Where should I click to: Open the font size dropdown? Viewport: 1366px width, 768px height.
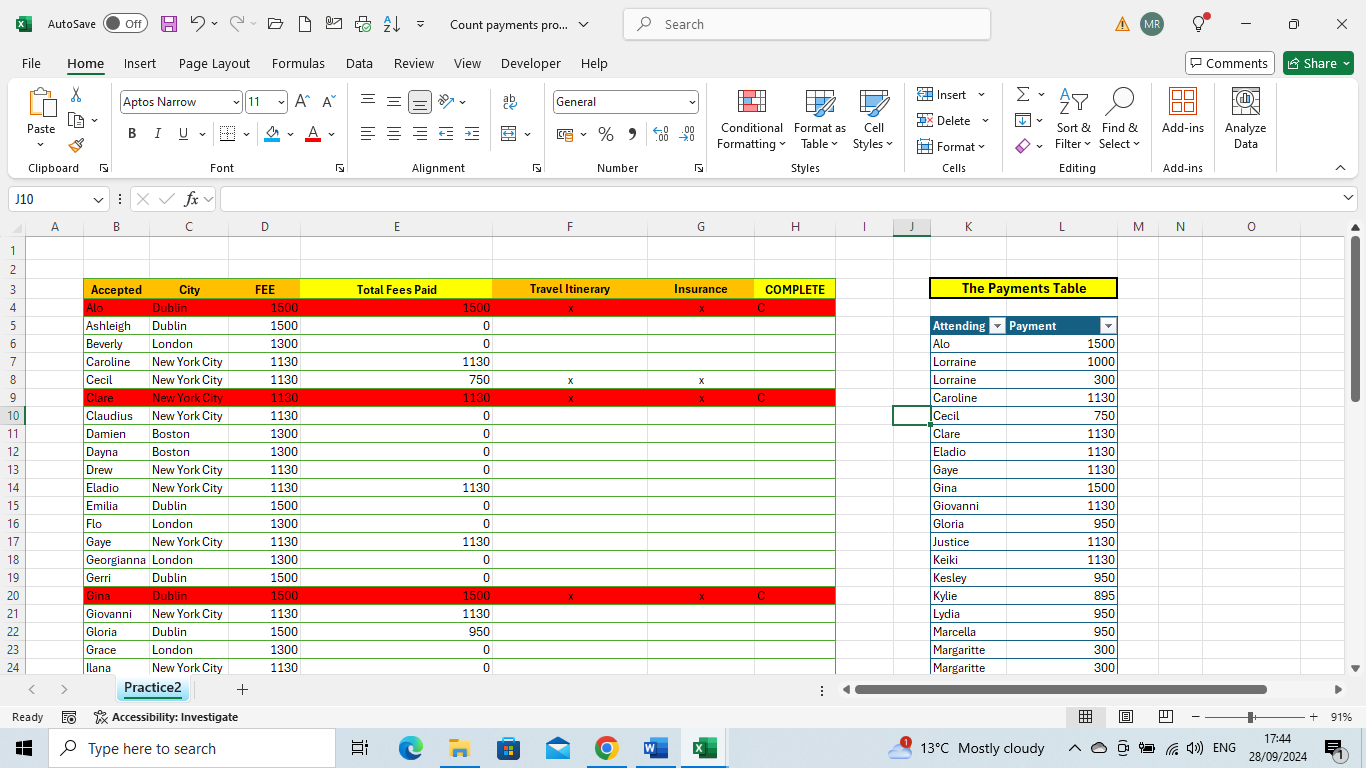[281, 102]
